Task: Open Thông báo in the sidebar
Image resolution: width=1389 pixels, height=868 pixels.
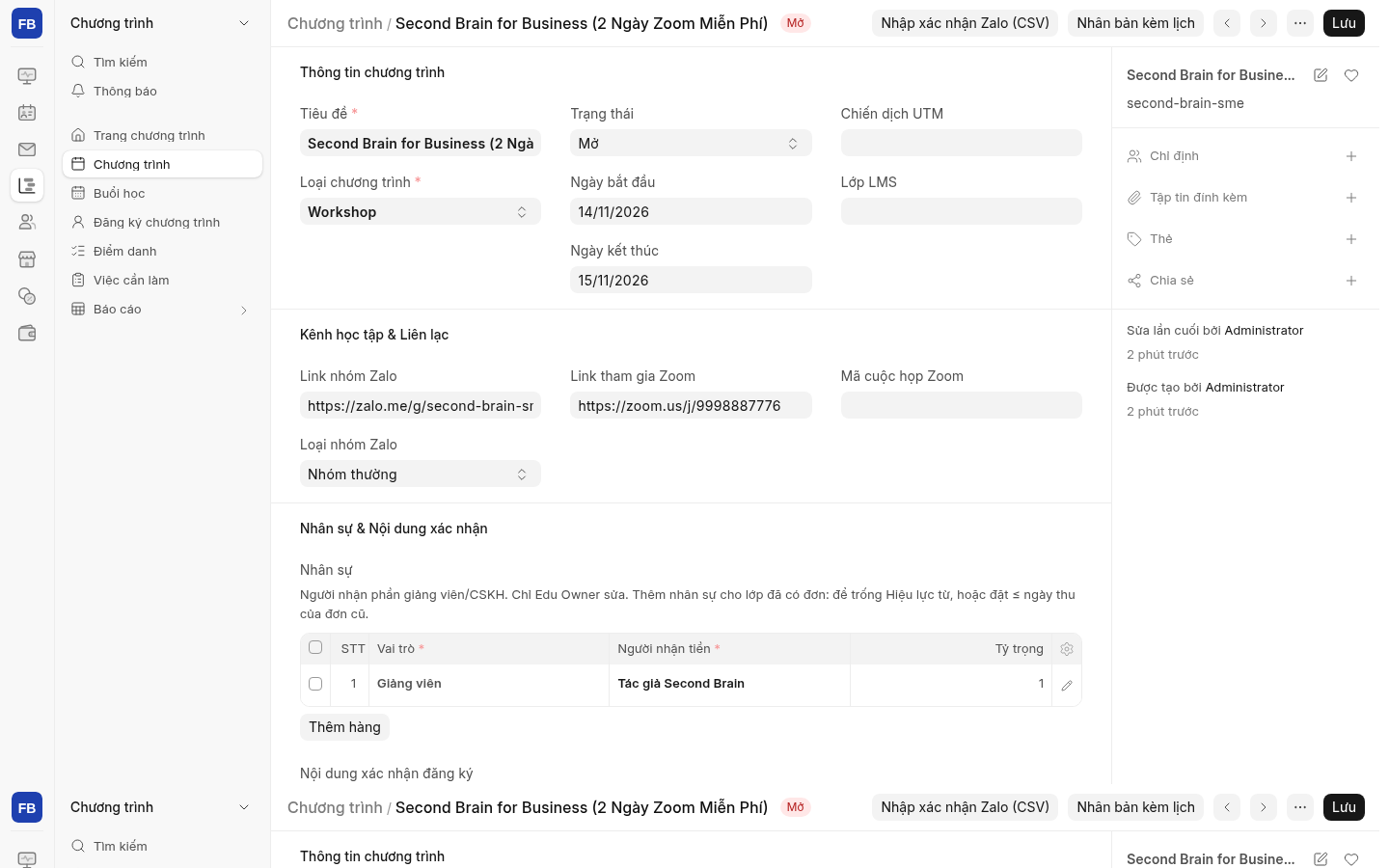Action: 162,92
